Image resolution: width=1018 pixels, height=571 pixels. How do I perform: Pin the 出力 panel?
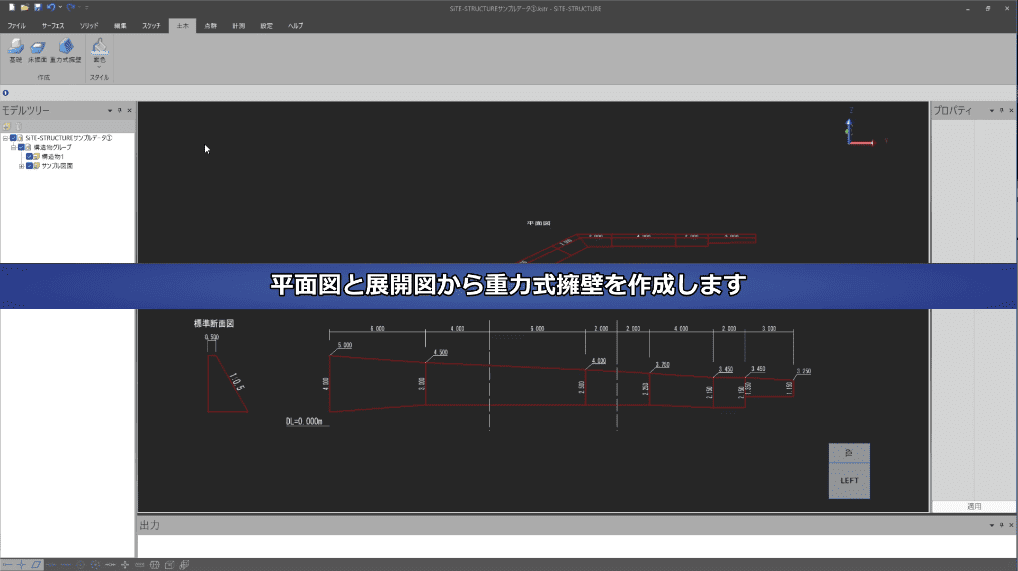[x=1001, y=525]
